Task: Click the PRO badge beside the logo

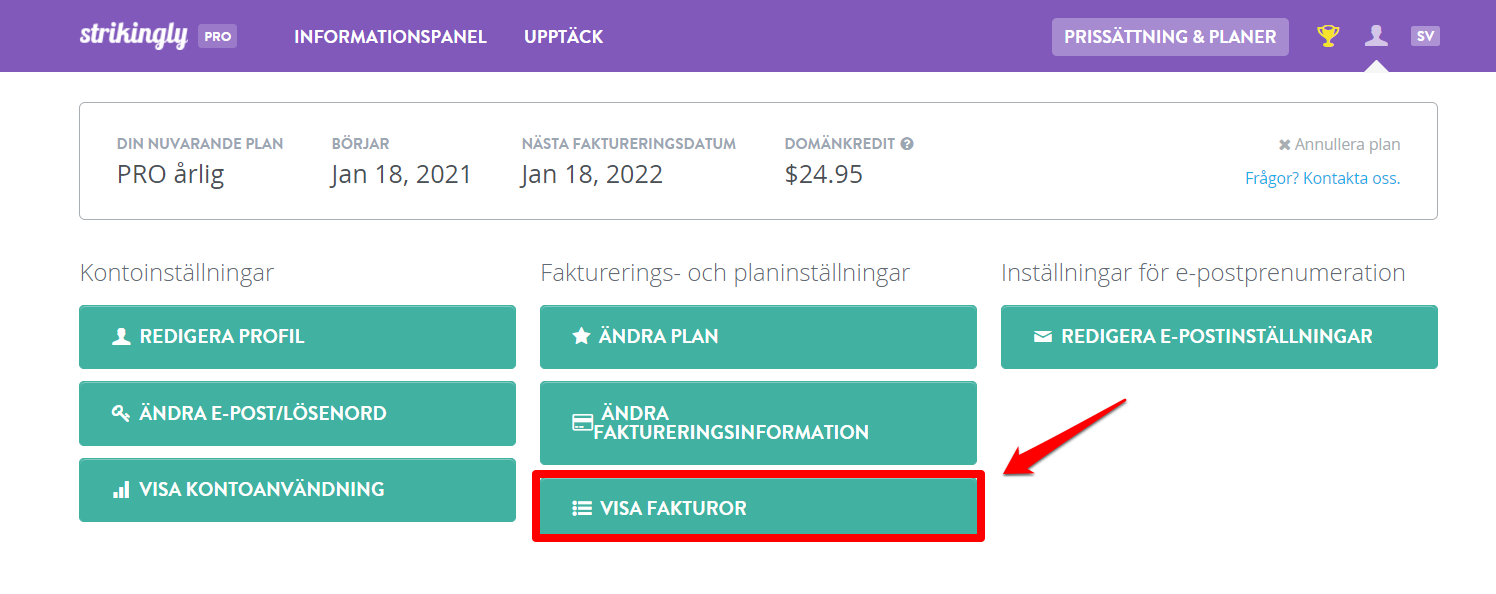Action: coord(217,37)
